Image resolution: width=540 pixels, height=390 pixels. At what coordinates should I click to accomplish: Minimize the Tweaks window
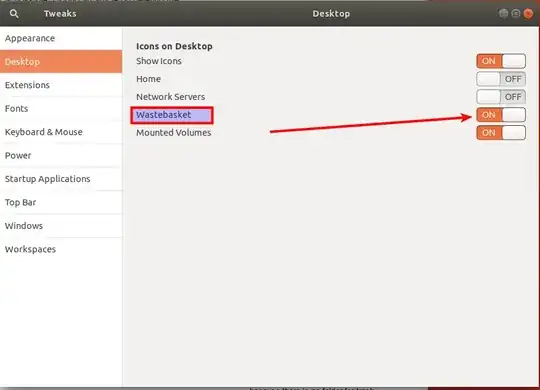click(x=503, y=13)
